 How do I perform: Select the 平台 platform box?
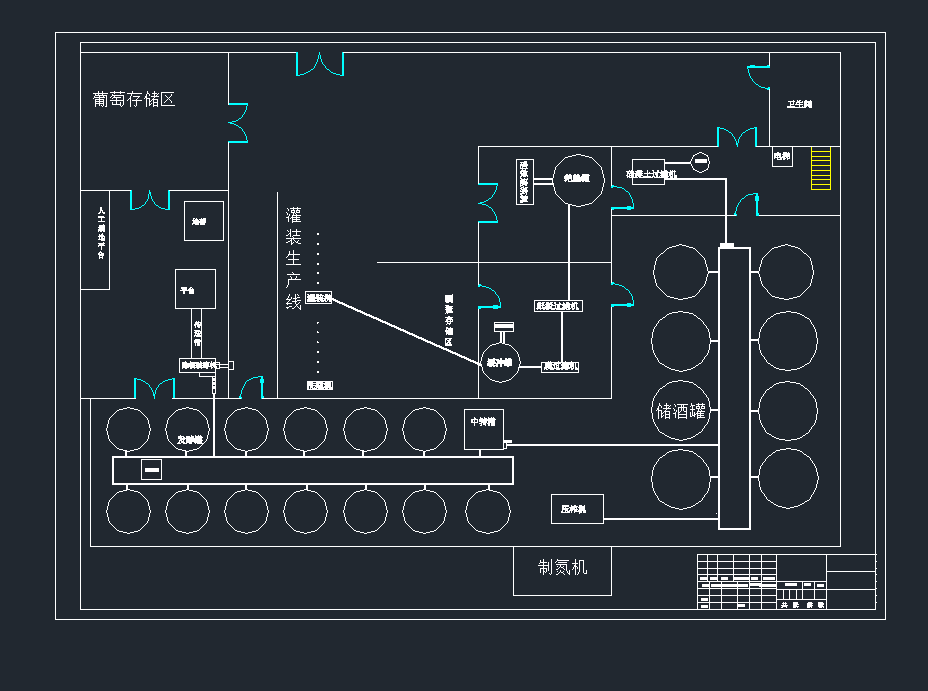(195, 289)
